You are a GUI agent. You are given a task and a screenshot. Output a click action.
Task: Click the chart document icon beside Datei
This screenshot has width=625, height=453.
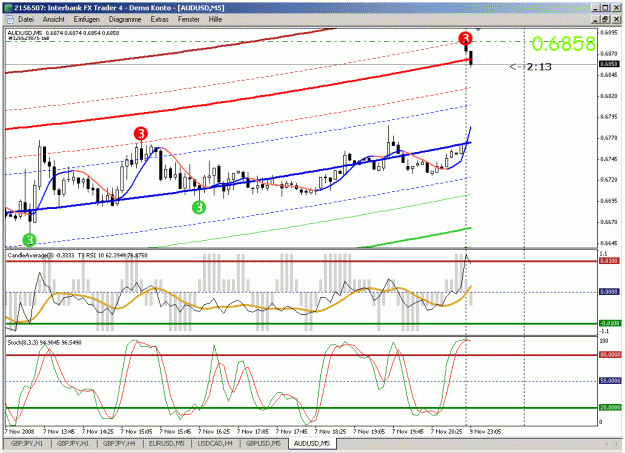[9, 19]
